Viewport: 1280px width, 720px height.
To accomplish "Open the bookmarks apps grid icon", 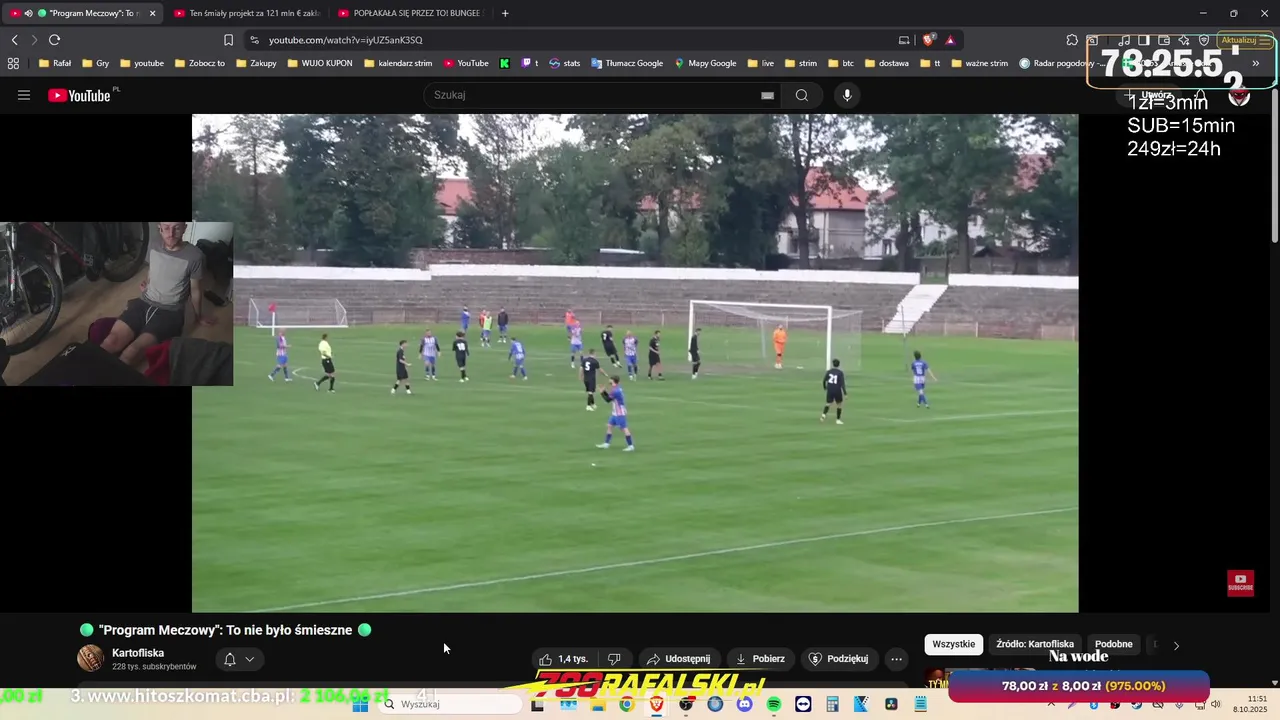I will coord(13,63).
